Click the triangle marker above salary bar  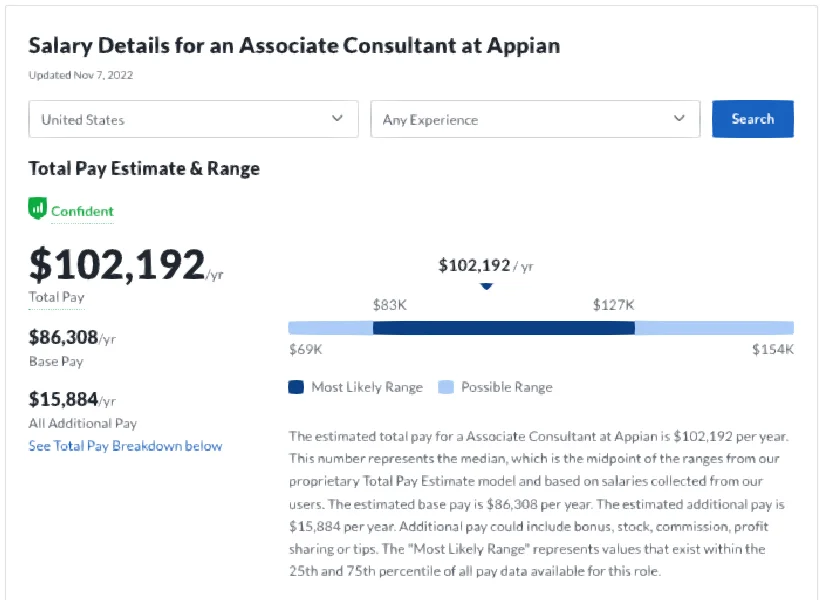(x=486, y=286)
